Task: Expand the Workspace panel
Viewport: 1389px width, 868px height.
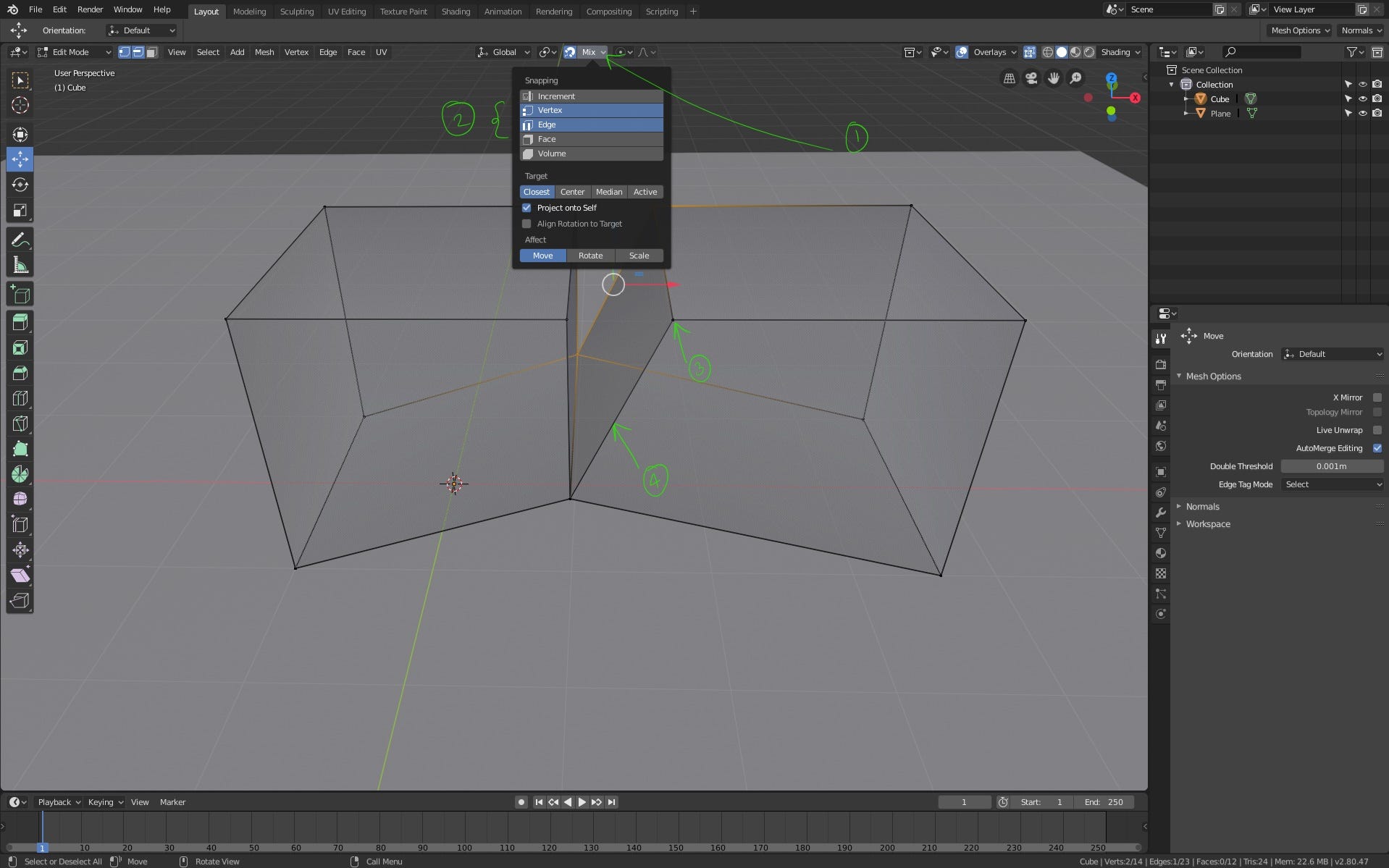Action: [1208, 524]
